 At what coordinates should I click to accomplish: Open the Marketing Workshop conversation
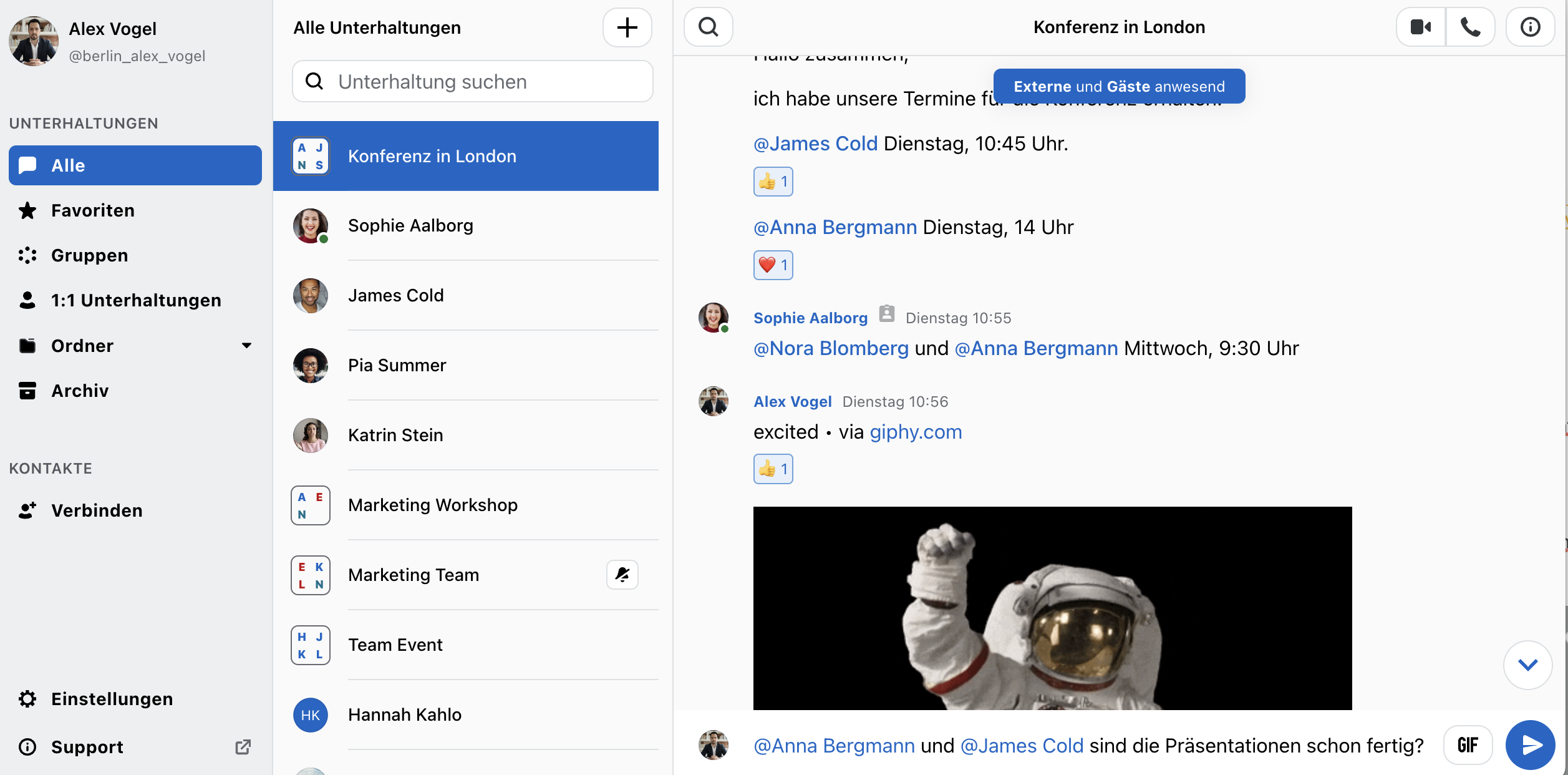click(x=466, y=505)
